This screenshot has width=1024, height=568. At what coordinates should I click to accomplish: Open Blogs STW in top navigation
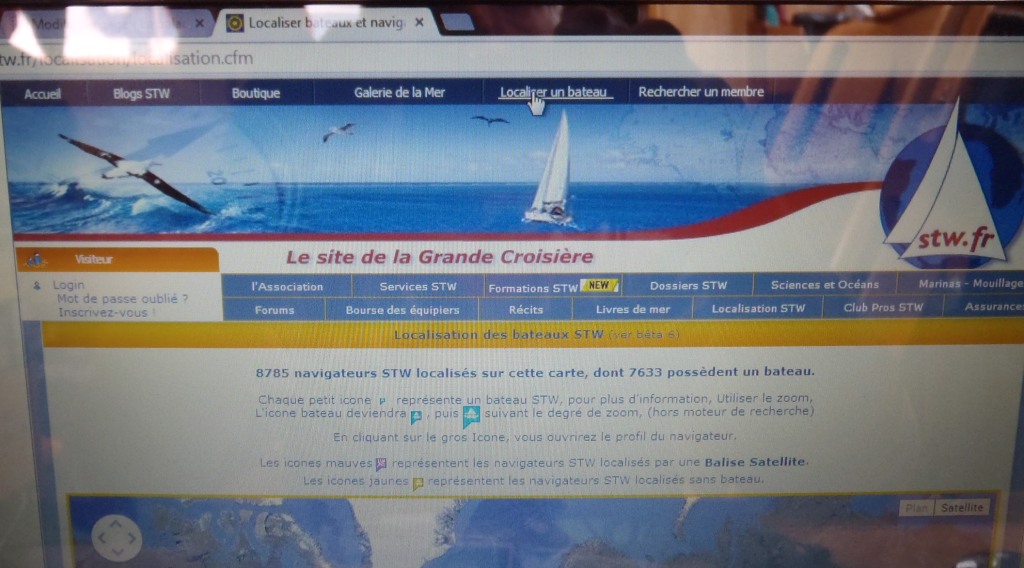click(x=141, y=93)
